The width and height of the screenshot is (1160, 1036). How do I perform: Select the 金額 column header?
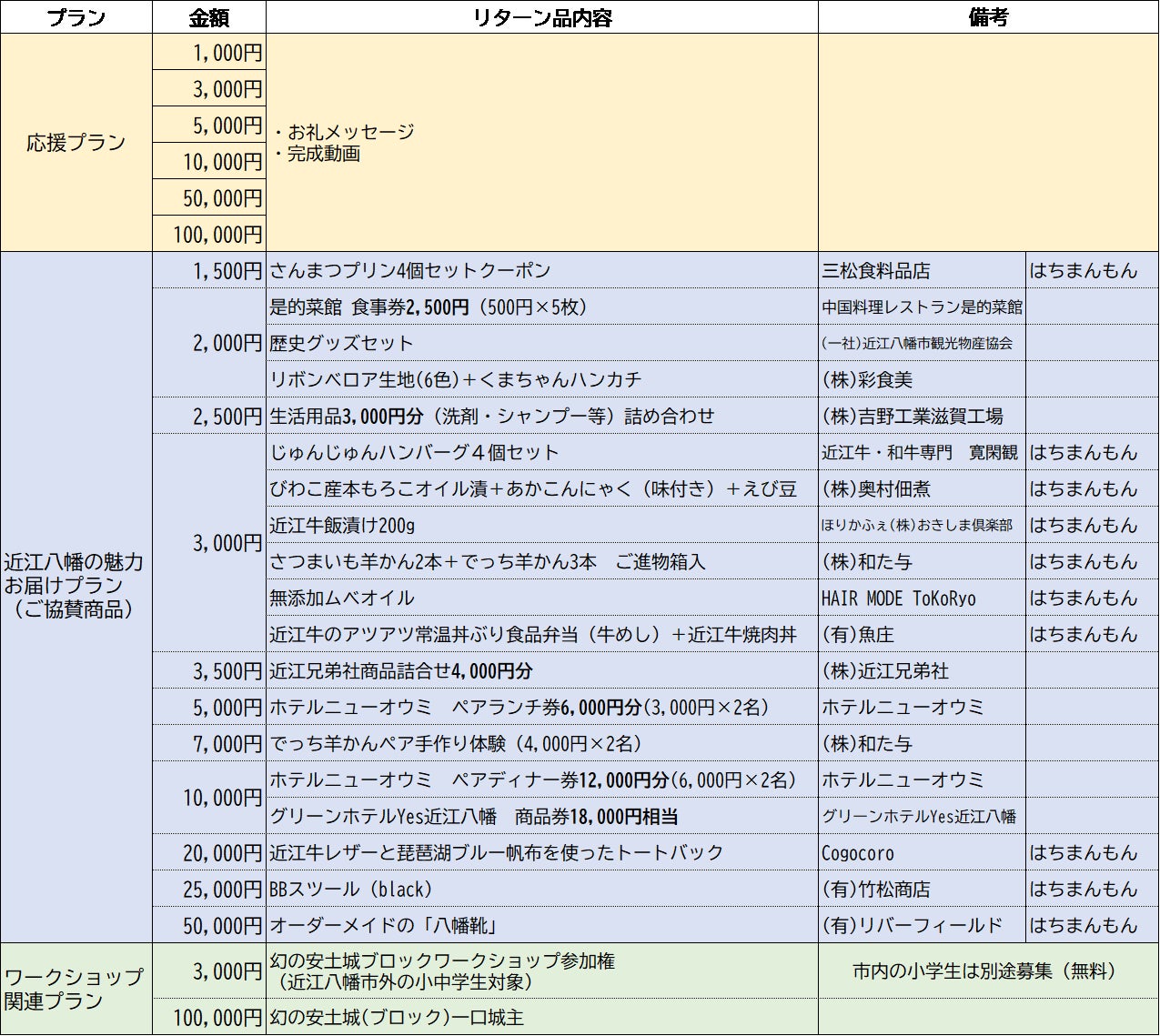coord(208,17)
